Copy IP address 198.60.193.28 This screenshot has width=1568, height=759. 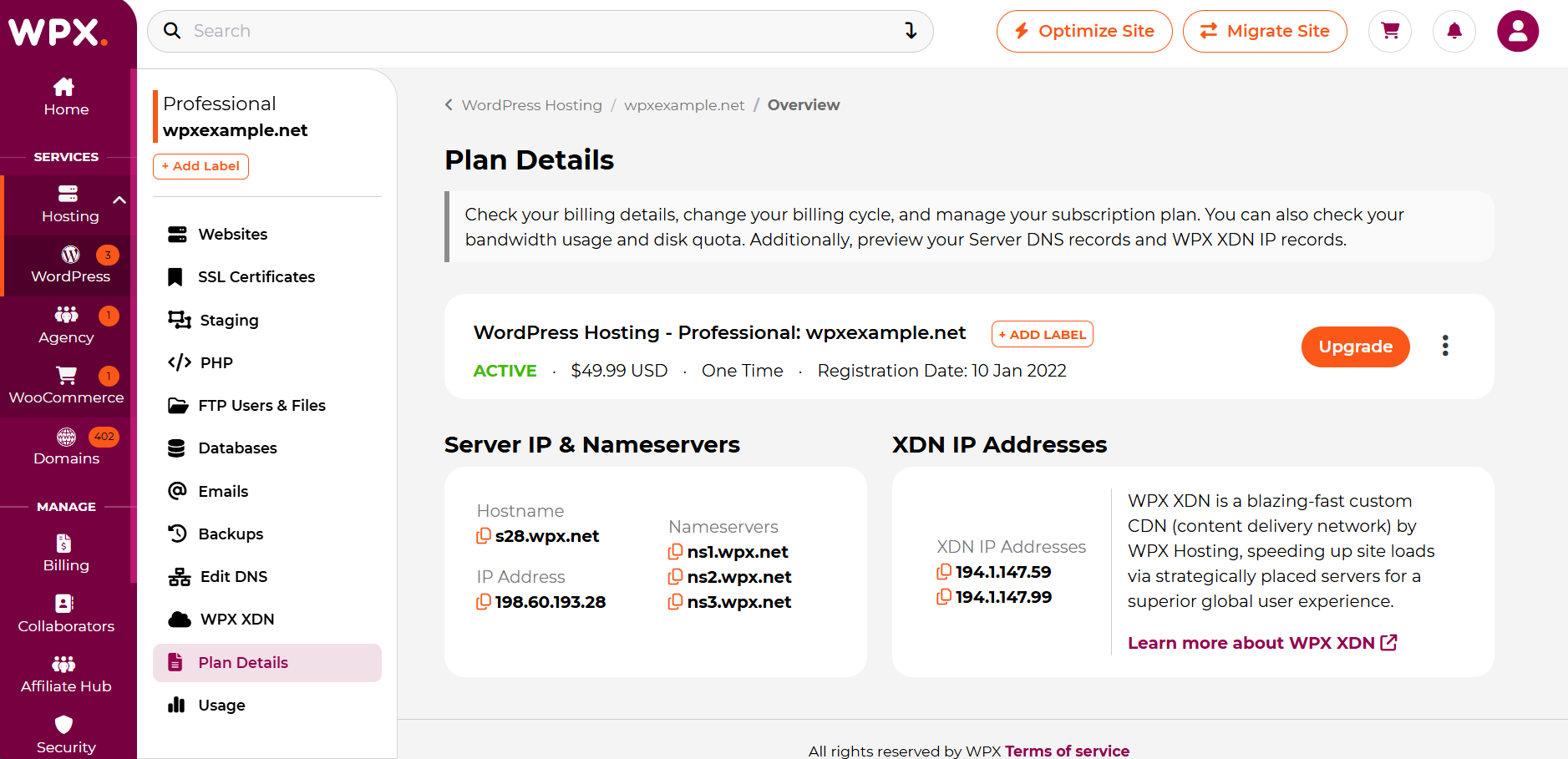pos(484,602)
